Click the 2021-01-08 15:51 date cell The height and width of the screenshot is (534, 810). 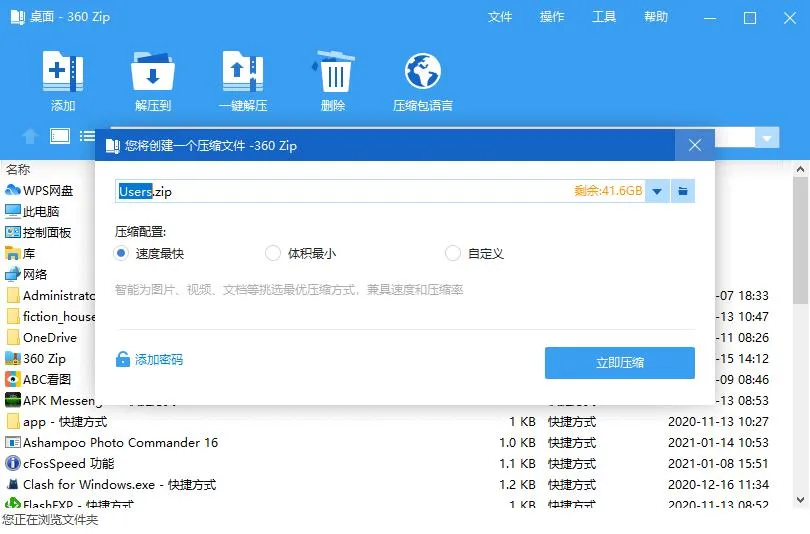point(718,463)
